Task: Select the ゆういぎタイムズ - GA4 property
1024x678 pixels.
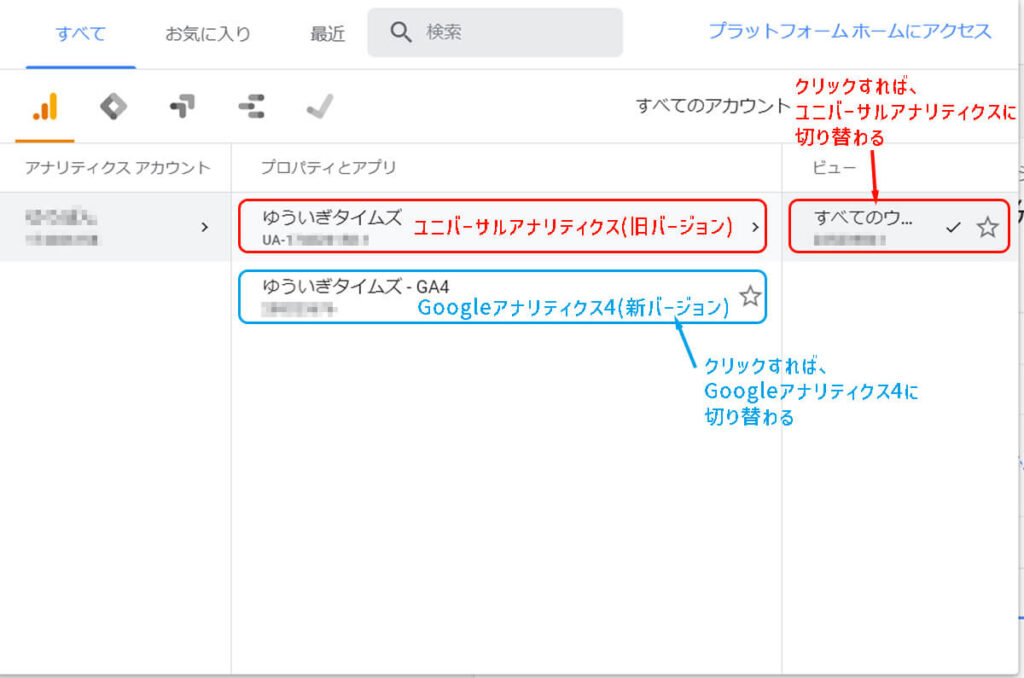Action: pos(502,297)
